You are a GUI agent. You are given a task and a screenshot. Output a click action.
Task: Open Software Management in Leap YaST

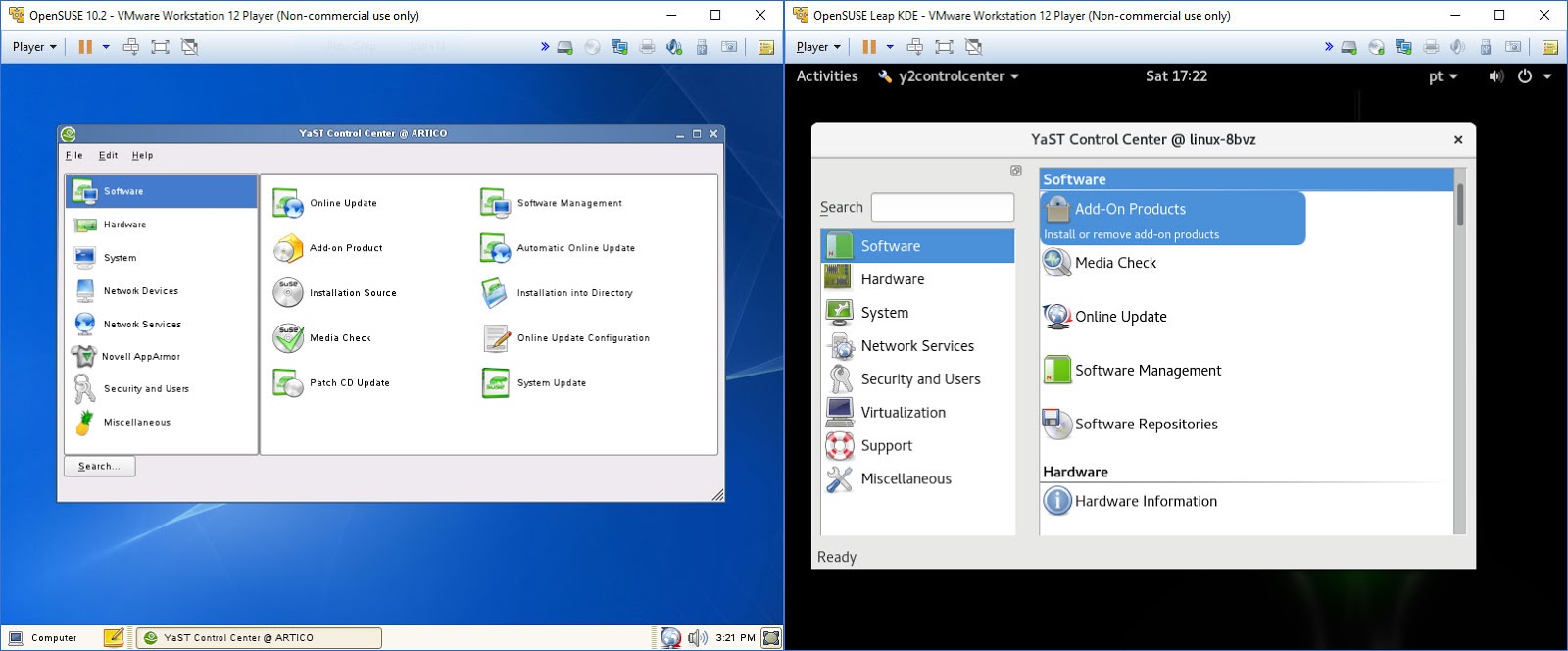(1132, 371)
